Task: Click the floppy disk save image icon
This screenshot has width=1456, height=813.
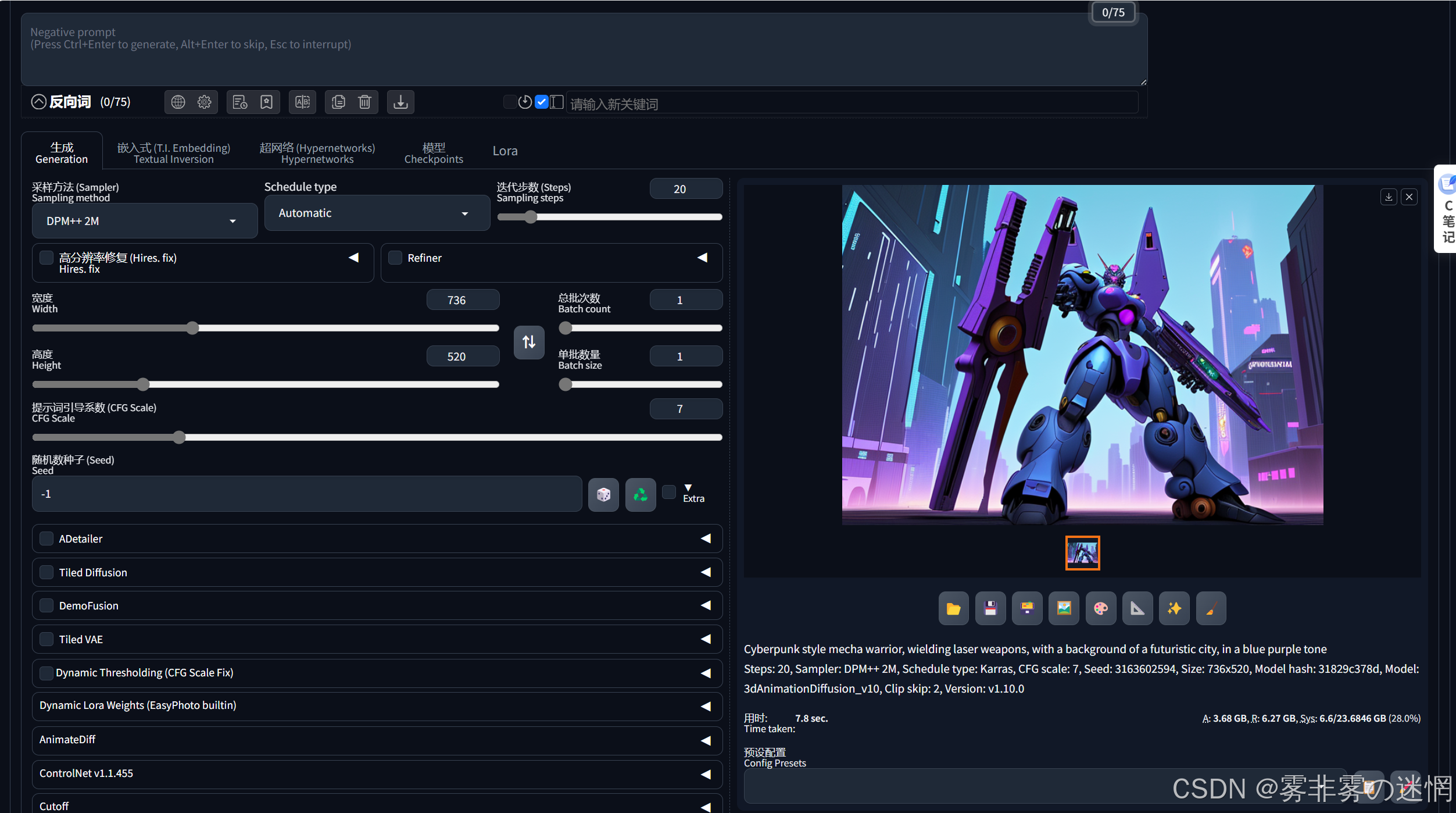Action: point(990,608)
